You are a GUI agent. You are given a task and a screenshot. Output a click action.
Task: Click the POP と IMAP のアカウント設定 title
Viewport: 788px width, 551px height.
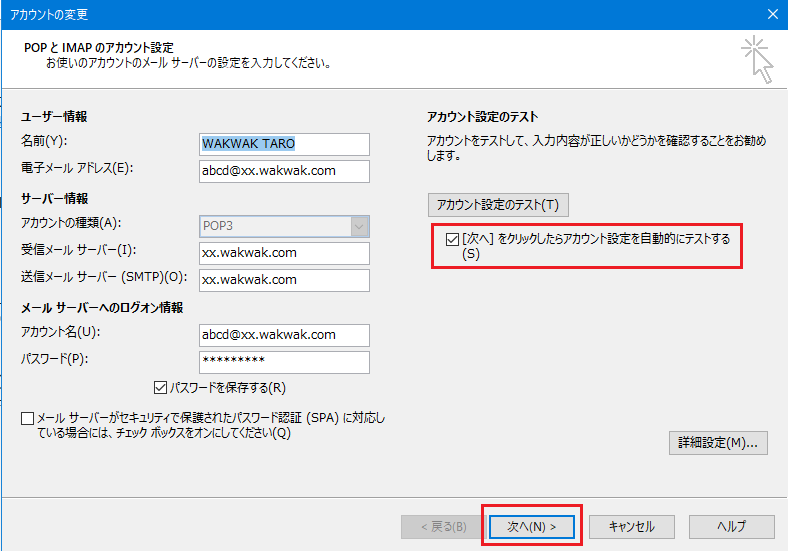point(98,48)
